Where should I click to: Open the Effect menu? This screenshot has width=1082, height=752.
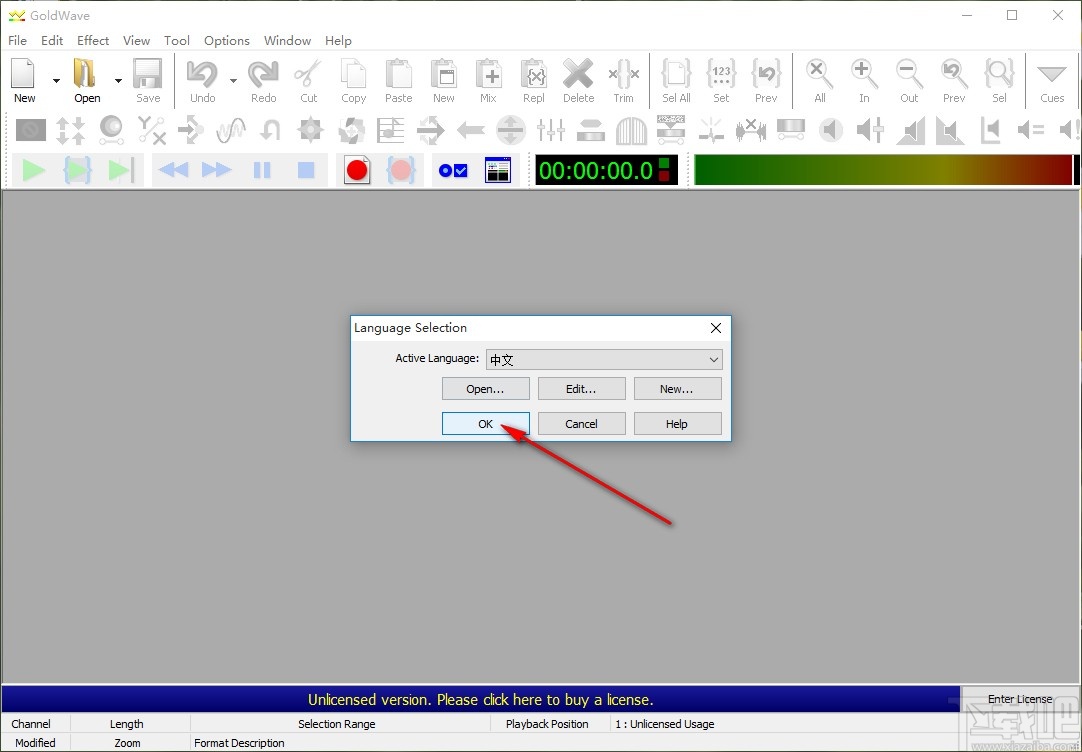point(92,41)
